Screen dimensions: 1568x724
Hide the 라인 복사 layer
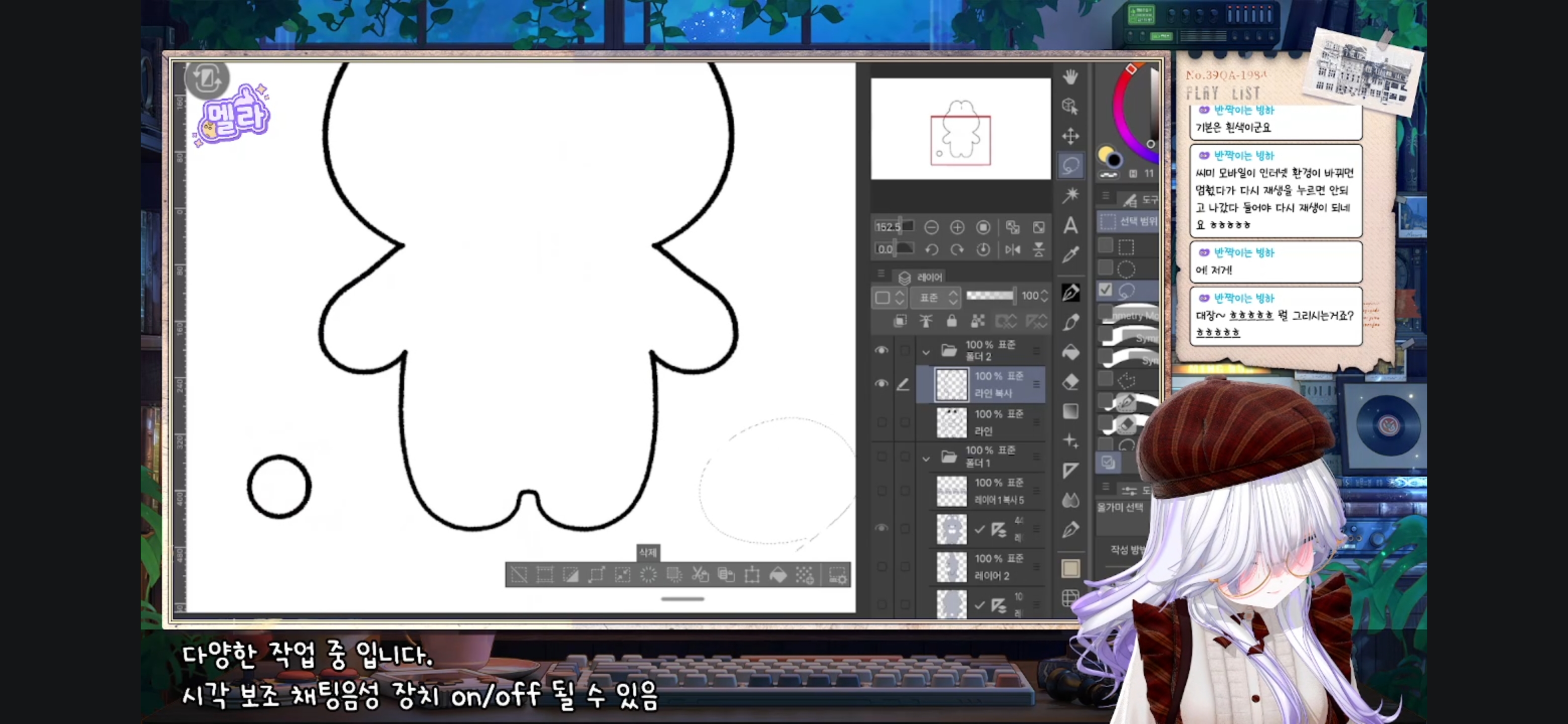(881, 384)
